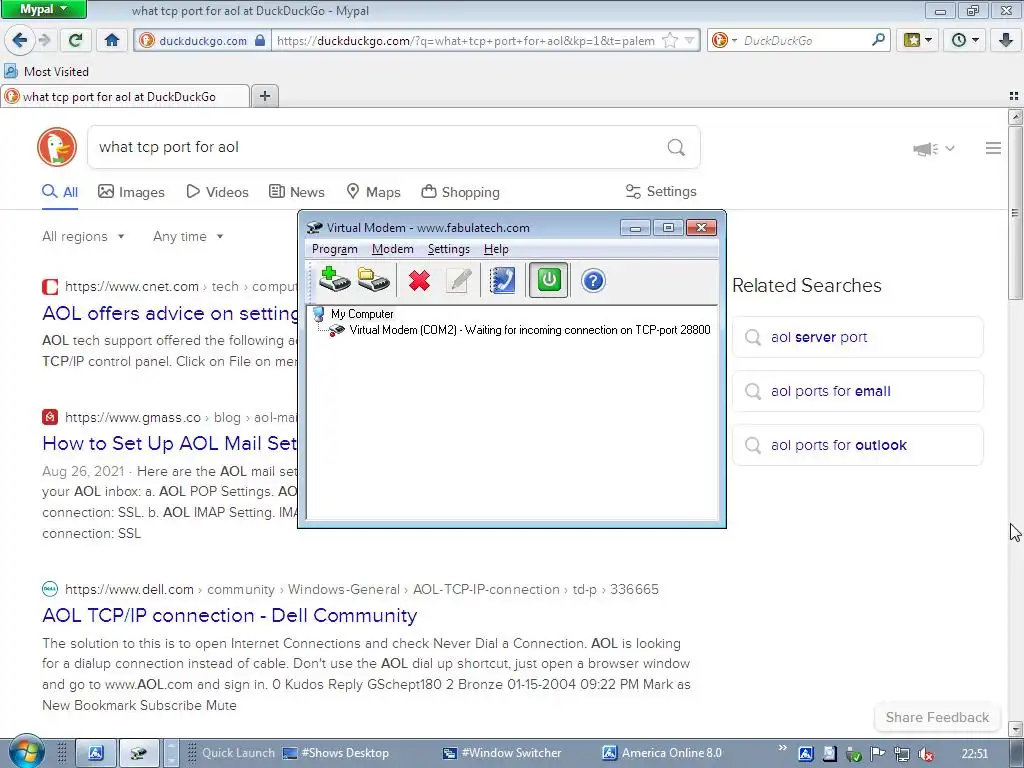Click the browser back arrow button
The image size is (1024, 768).
[x=20, y=40]
